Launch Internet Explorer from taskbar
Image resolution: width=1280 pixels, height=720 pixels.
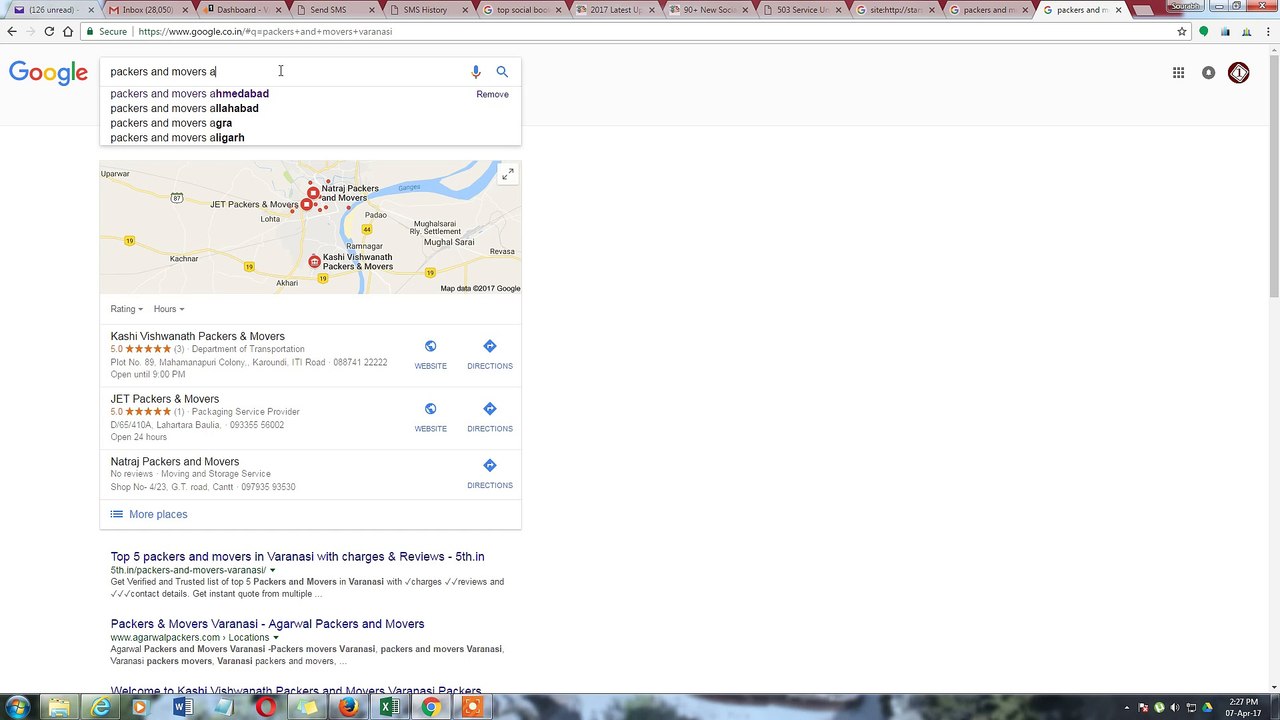coord(101,708)
